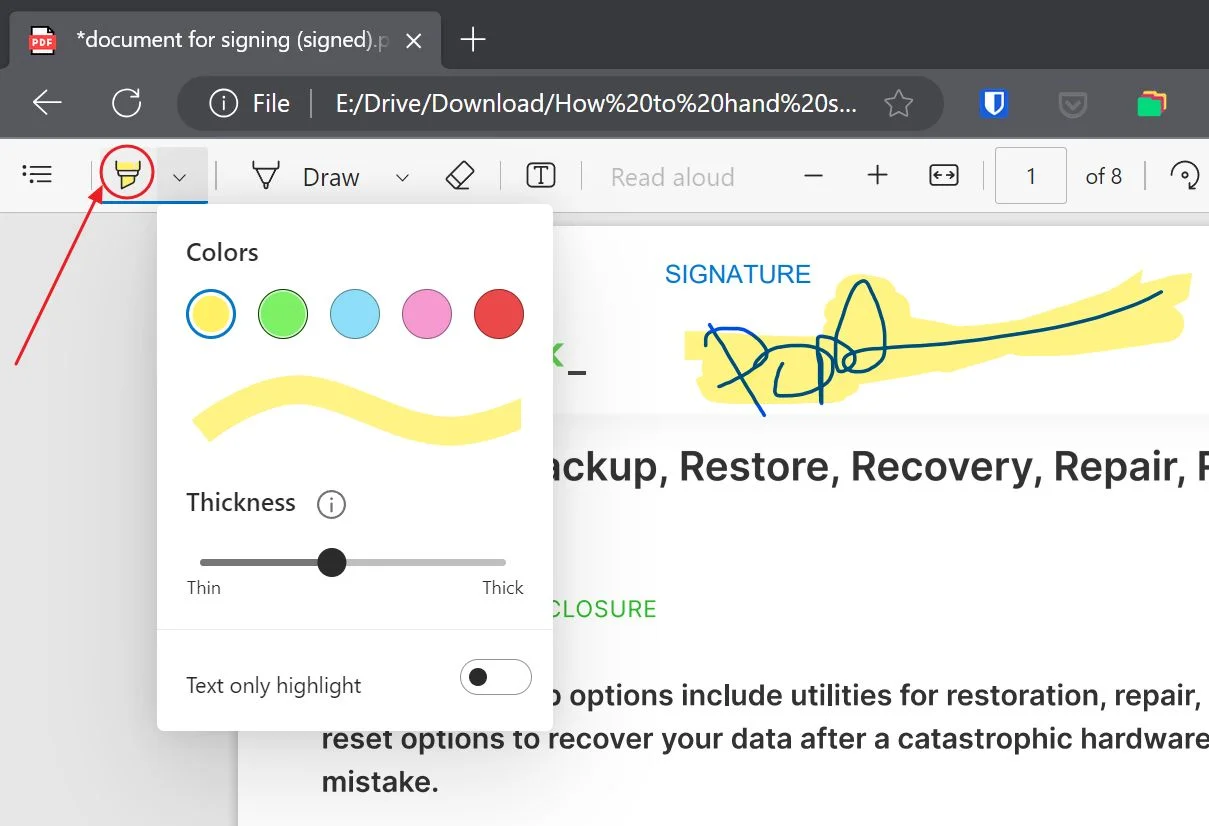This screenshot has width=1209, height=826.
Task: Go back with the browser back arrow
Action: pos(47,102)
